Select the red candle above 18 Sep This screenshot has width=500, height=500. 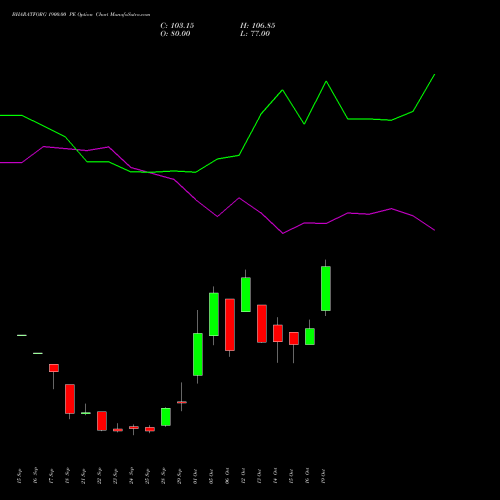pos(70,399)
